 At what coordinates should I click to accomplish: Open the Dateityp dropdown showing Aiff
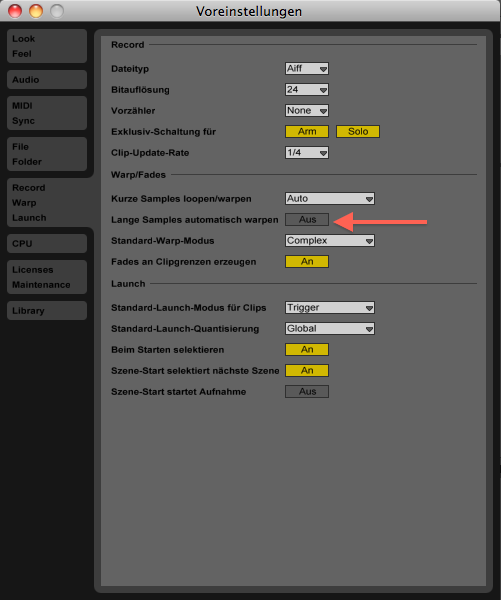(307, 68)
